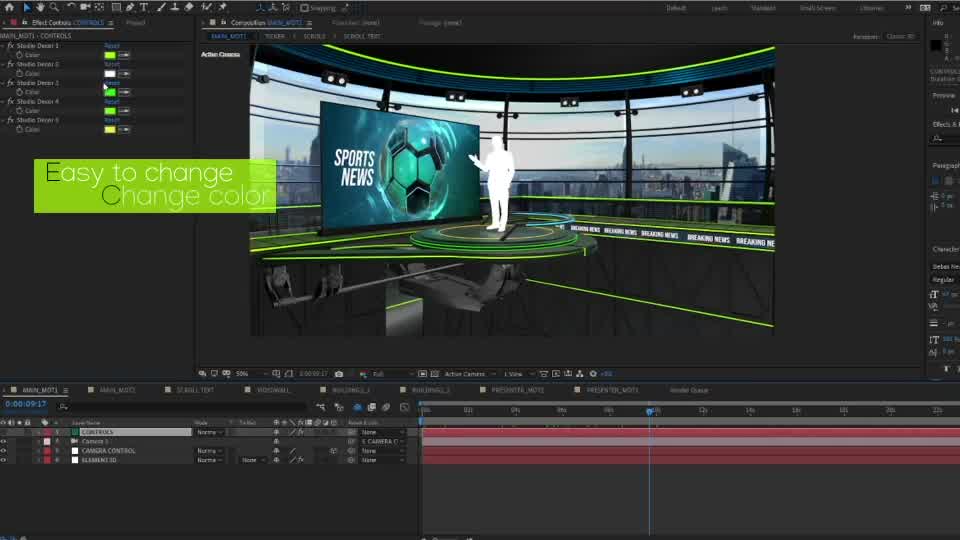Switch to the Small Screen workspace
Viewport: 960px width, 540px height.
click(817, 8)
